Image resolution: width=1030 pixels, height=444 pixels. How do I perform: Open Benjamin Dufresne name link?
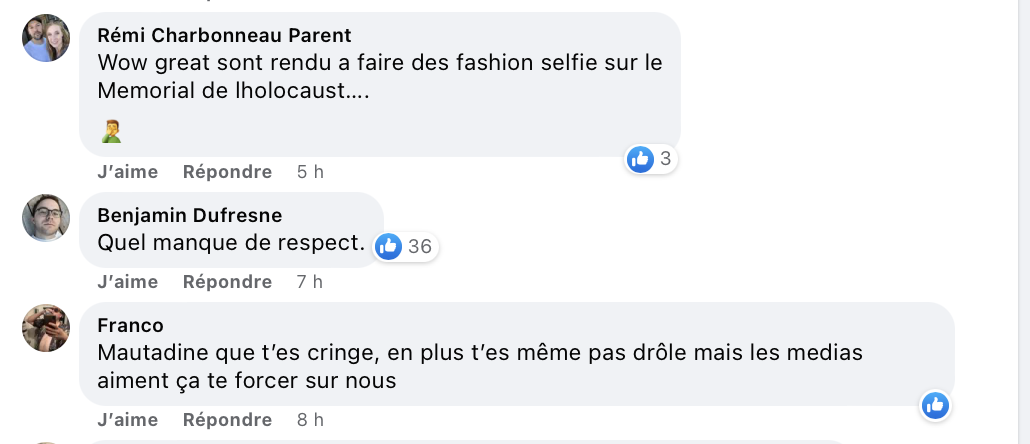190,215
